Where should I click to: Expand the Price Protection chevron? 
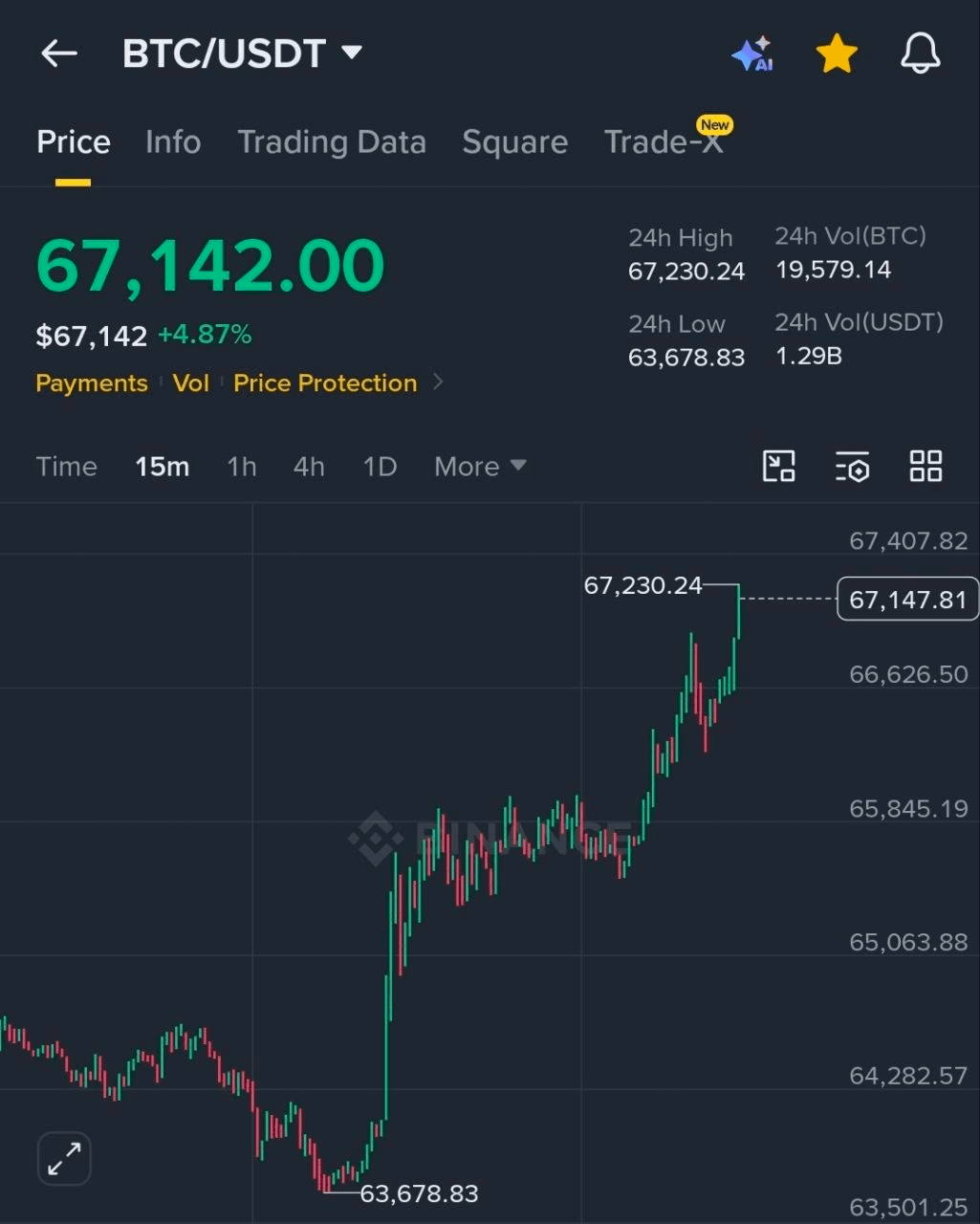pos(438,382)
